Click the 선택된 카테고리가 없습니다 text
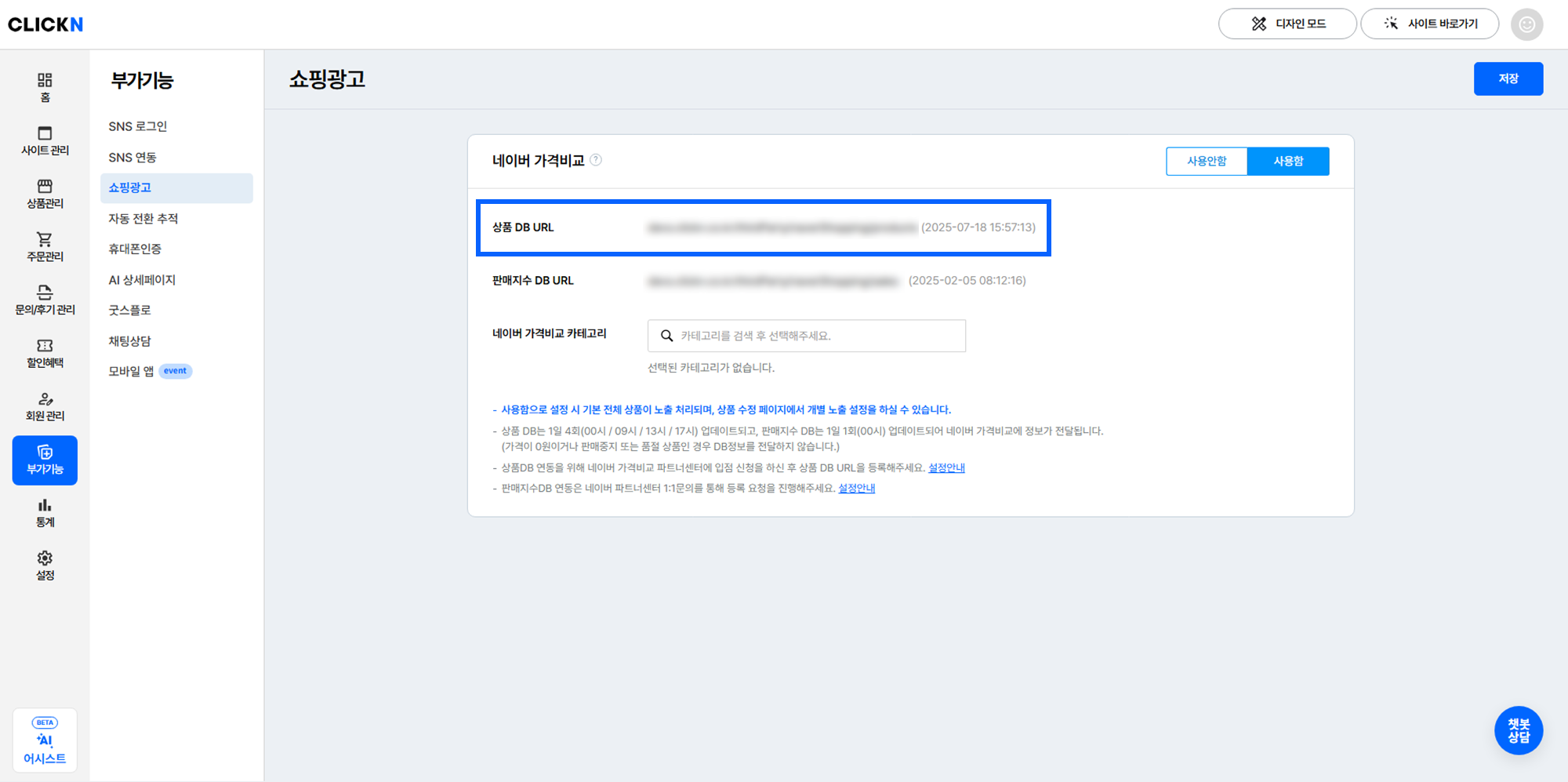Image resolution: width=1568 pixels, height=782 pixels. 711,368
